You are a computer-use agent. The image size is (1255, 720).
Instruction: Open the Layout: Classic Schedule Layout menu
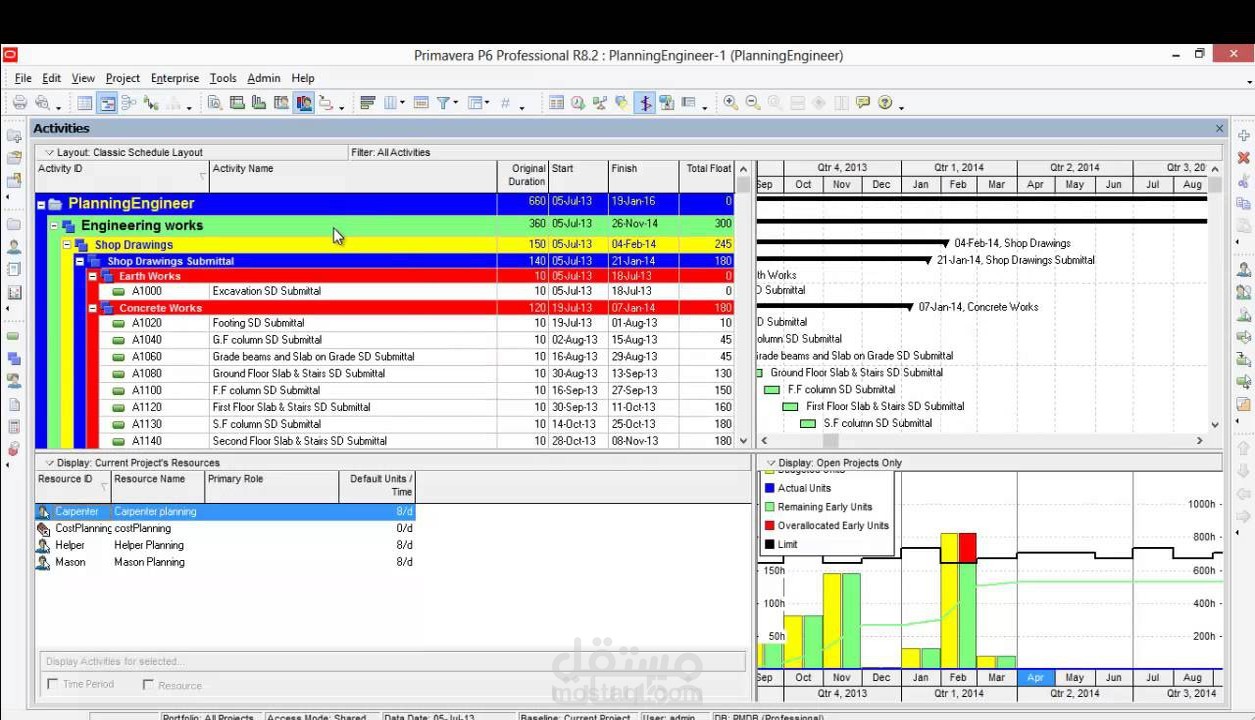click(125, 153)
